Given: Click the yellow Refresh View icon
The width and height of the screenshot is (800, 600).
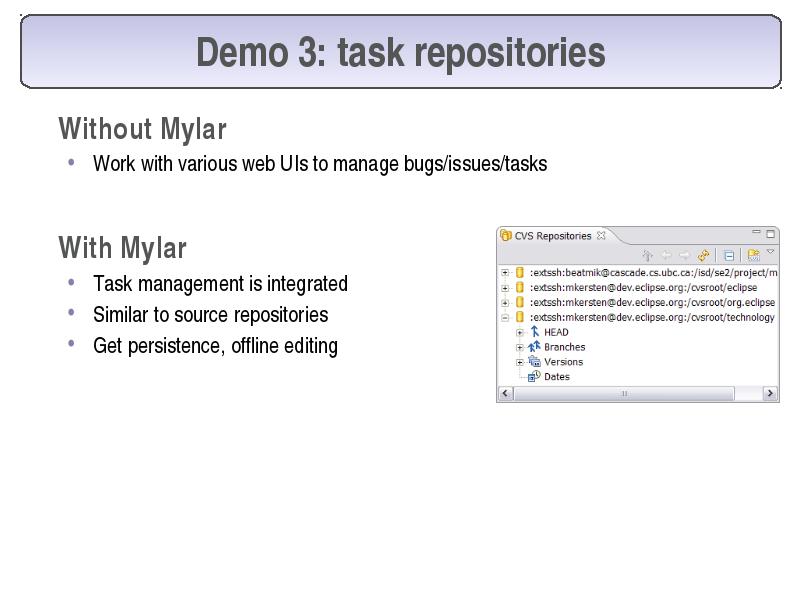Looking at the screenshot, I should click(x=704, y=255).
